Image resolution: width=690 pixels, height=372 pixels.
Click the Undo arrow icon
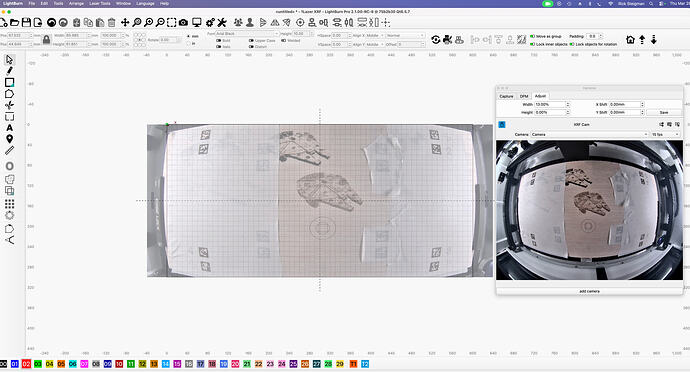(51, 22)
